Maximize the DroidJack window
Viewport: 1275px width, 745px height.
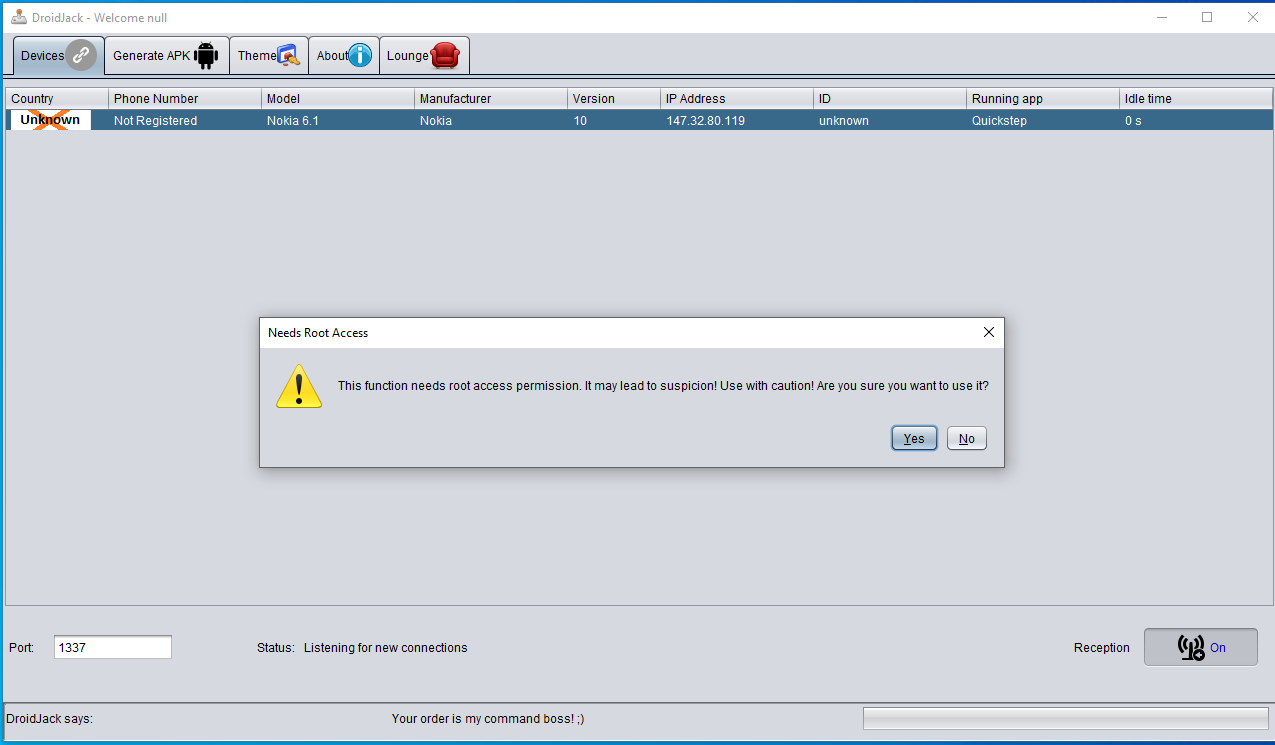1207,17
